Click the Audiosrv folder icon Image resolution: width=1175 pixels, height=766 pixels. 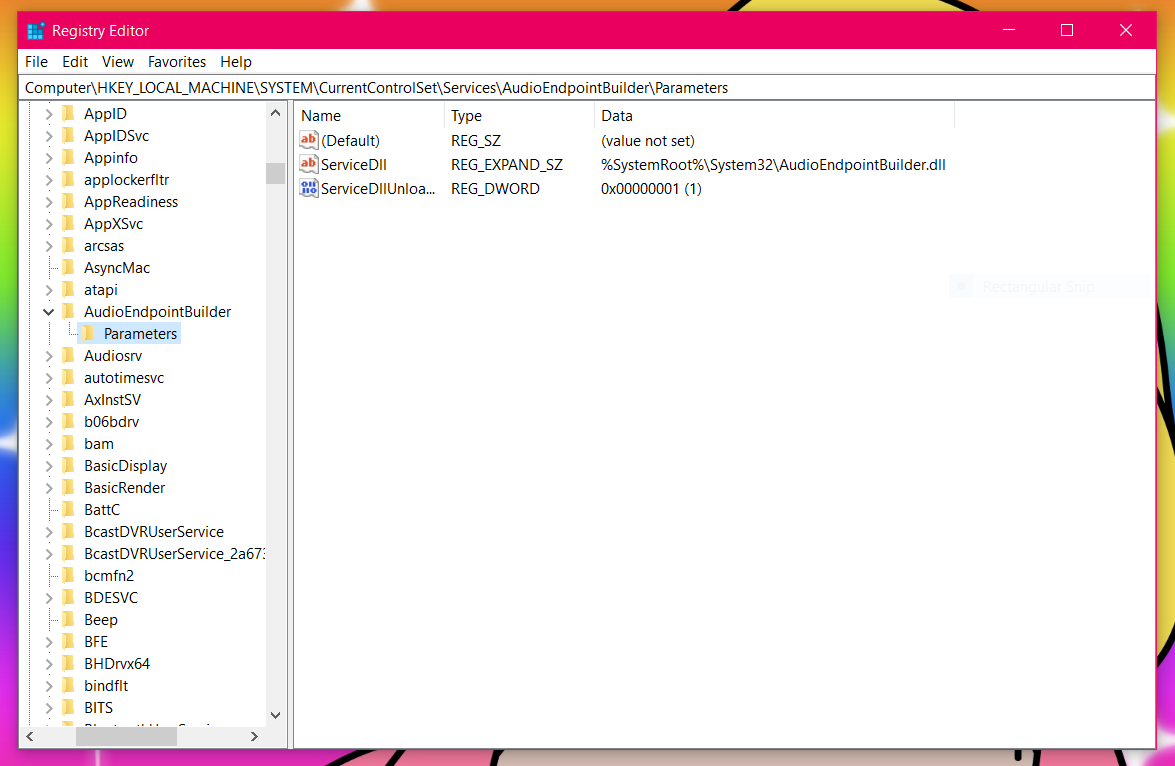point(69,355)
